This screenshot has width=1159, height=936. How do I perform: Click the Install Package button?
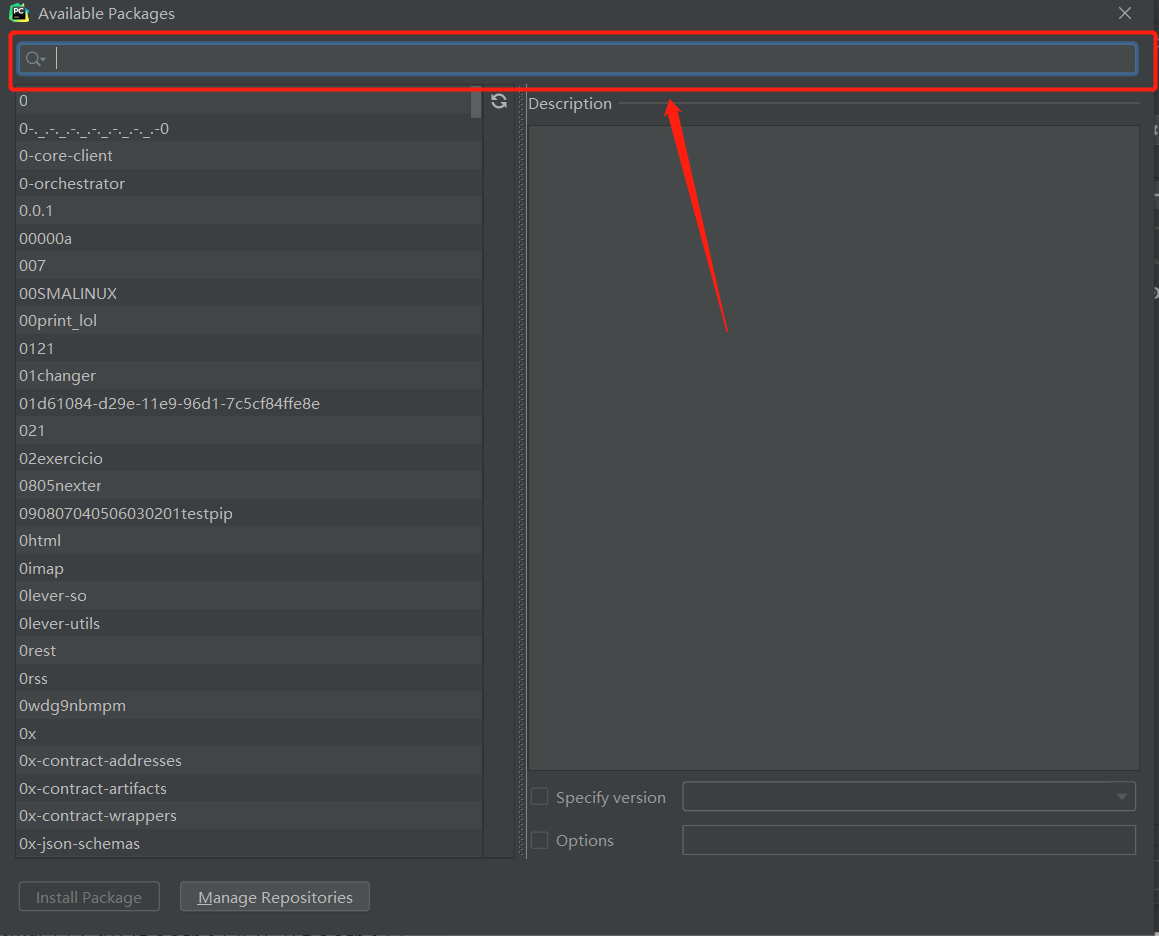[x=89, y=897]
